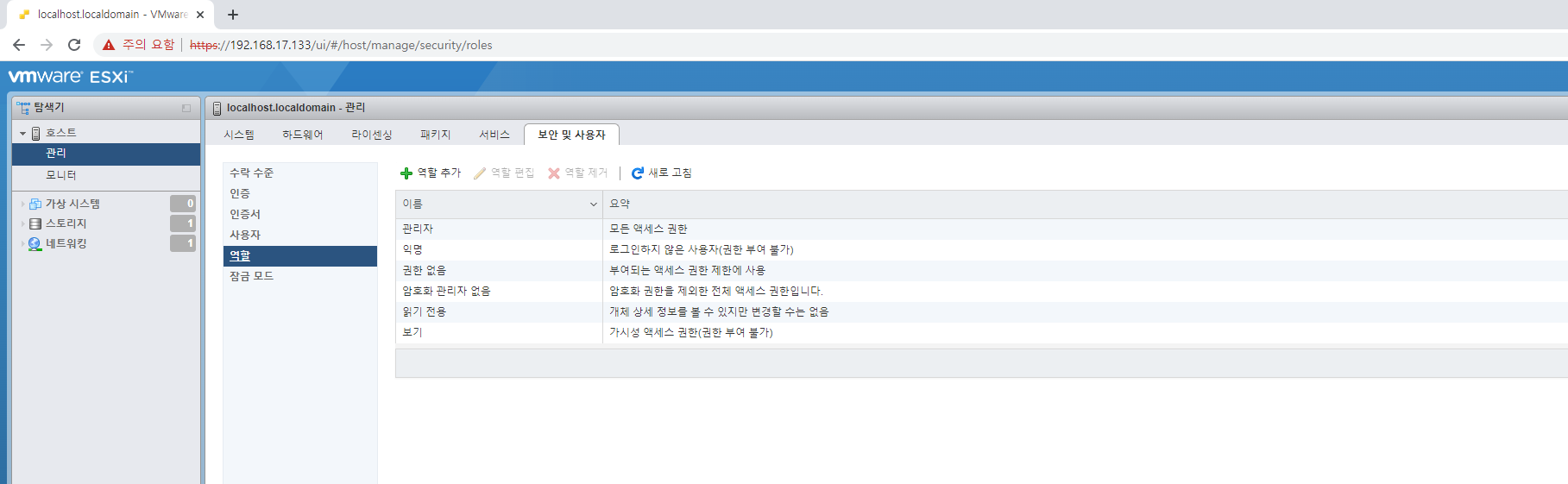
Task: Open a new browser tab with plus
Action: pyautogui.click(x=233, y=15)
